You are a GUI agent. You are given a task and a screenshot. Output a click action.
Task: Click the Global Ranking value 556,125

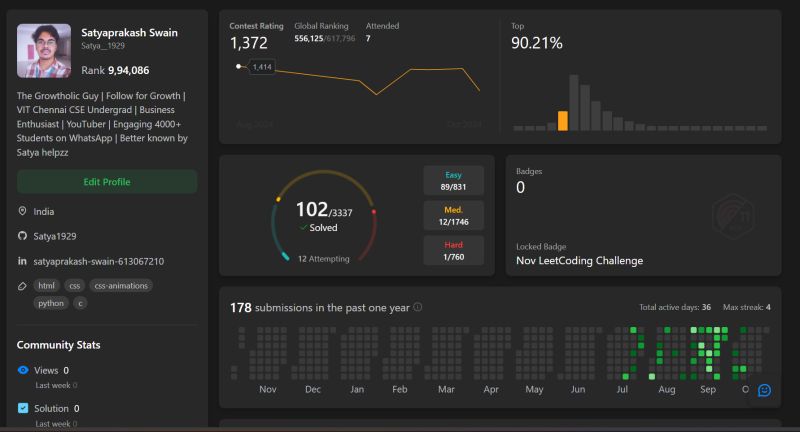pyautogui.click(x=309, y=38)
